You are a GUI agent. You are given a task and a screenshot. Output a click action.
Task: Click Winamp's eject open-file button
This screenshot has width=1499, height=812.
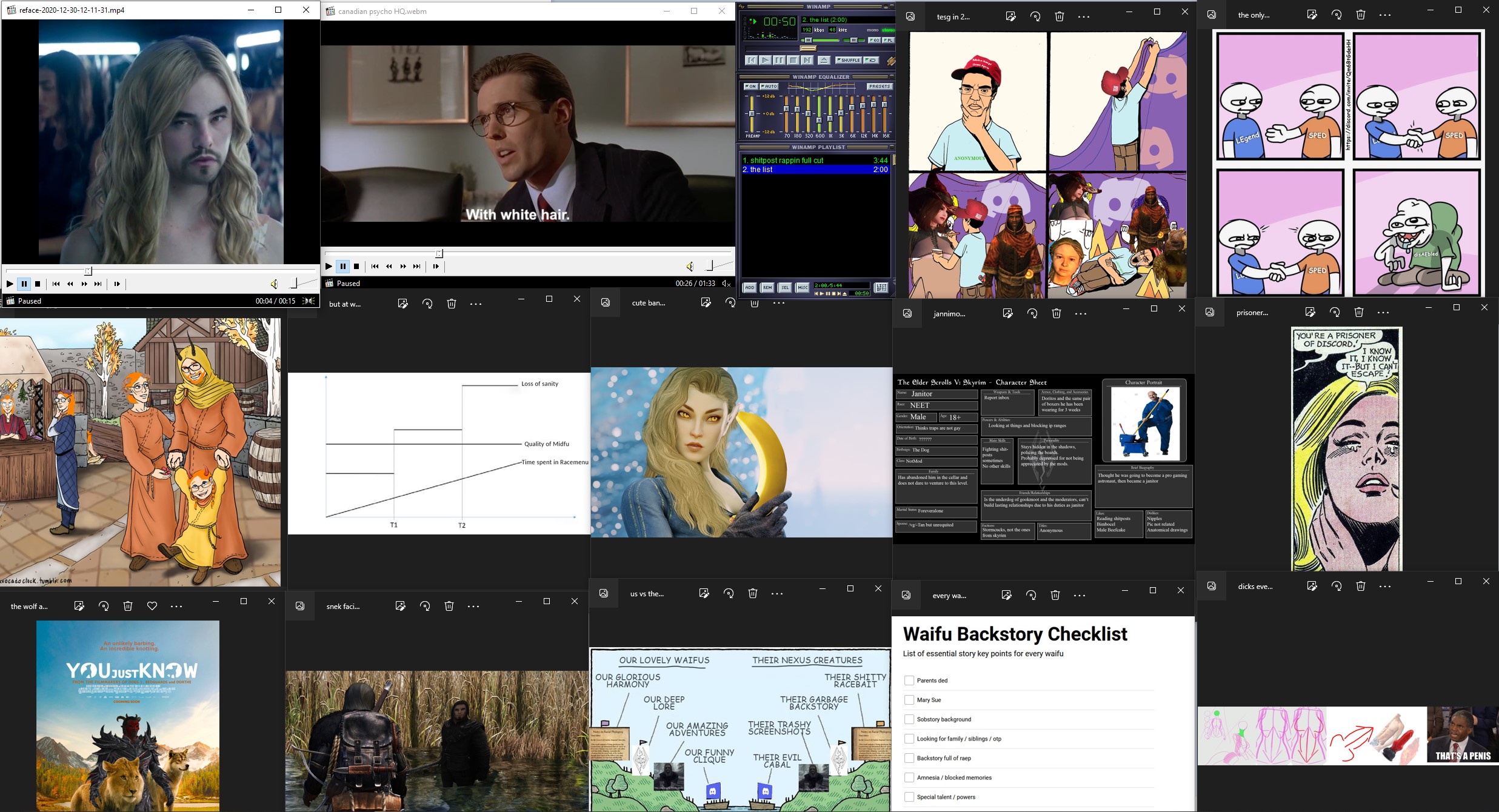pos(824,60)
